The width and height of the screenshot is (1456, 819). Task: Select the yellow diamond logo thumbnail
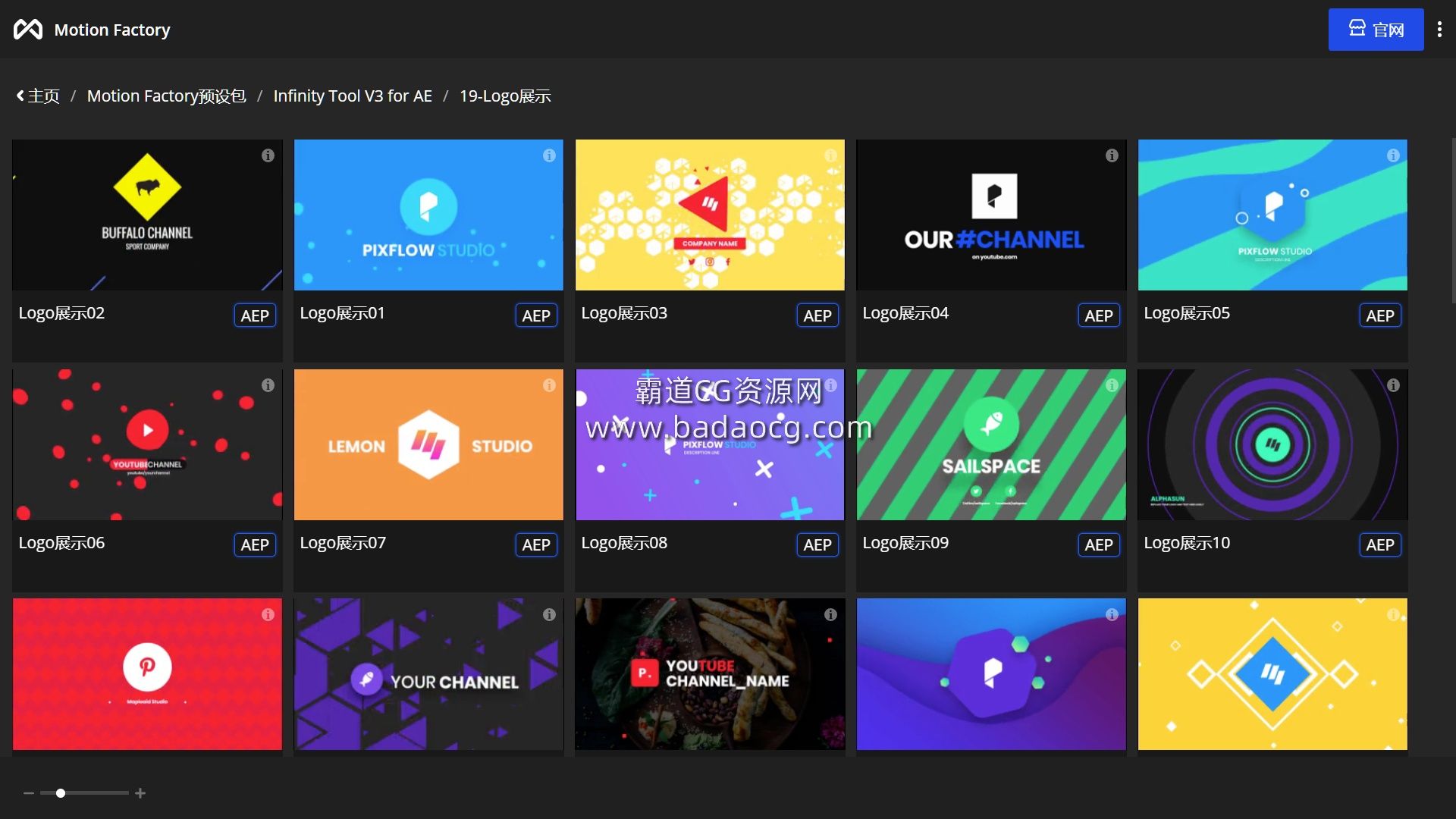click(x=1272, y=674)
